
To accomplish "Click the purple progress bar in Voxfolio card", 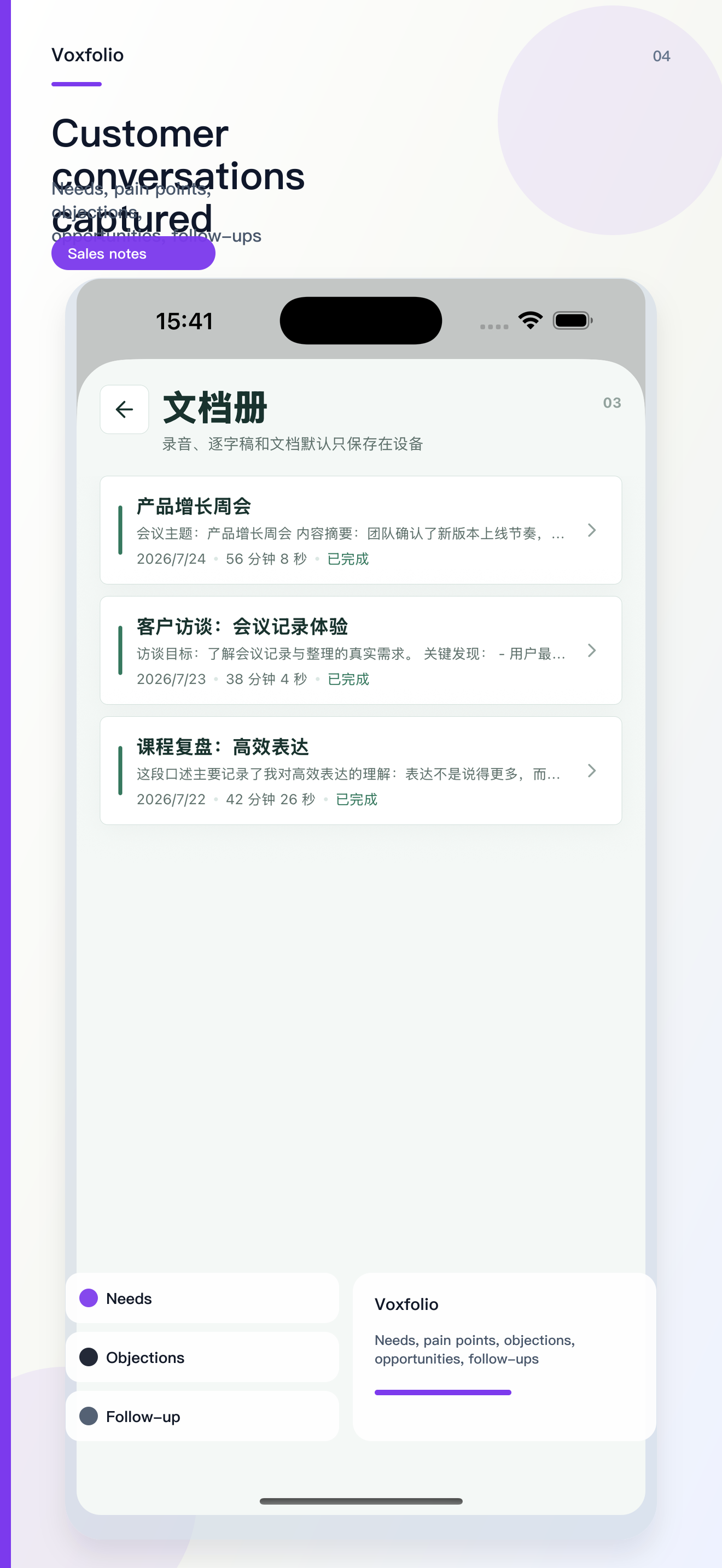I will click(442, 1392).
